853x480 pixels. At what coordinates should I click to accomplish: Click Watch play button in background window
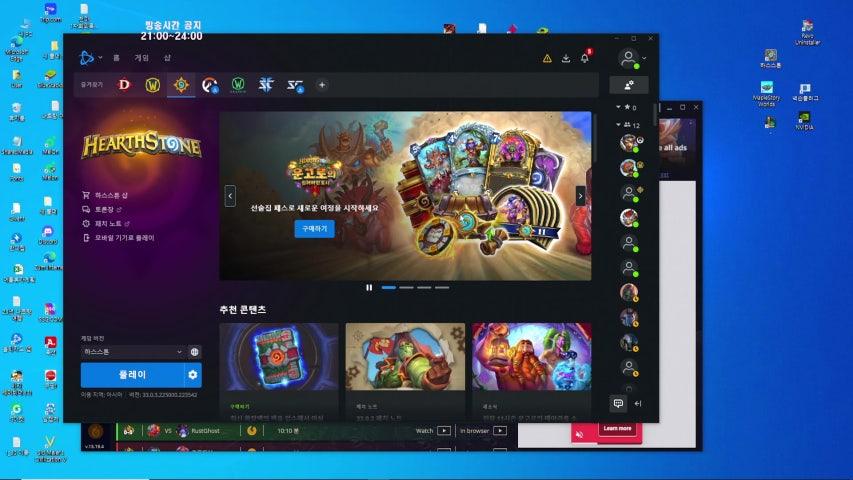(444, 430)
